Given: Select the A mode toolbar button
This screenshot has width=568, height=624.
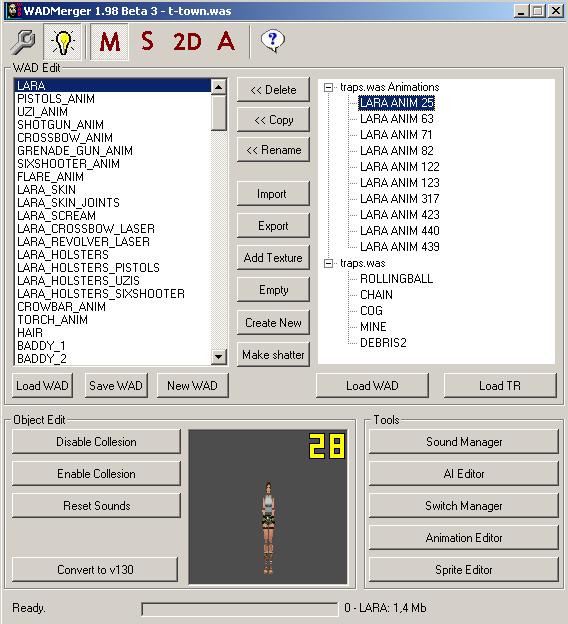Looking at the screenshot, I should pos(226,41).
